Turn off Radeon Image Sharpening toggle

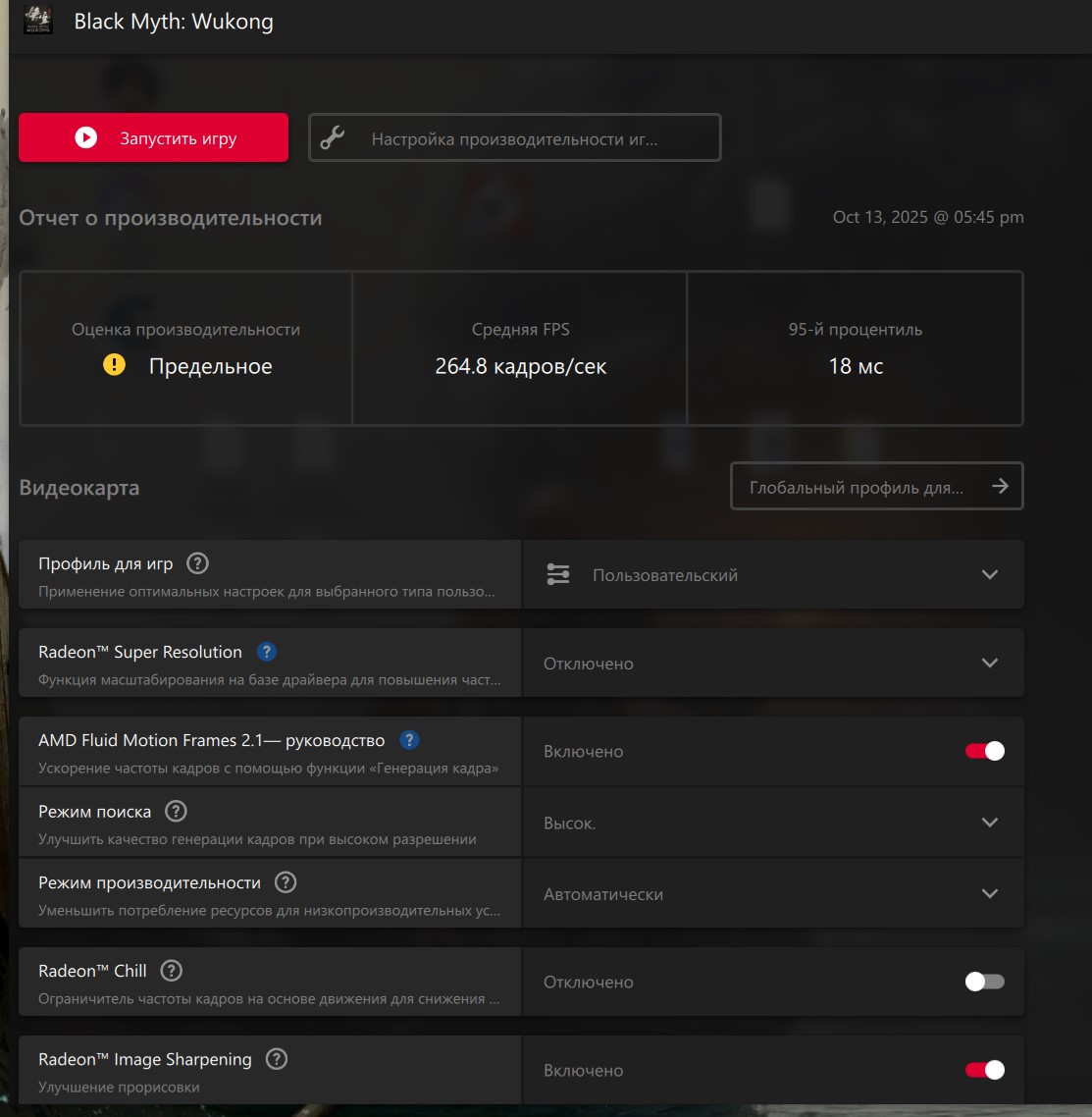[984, 1070]
